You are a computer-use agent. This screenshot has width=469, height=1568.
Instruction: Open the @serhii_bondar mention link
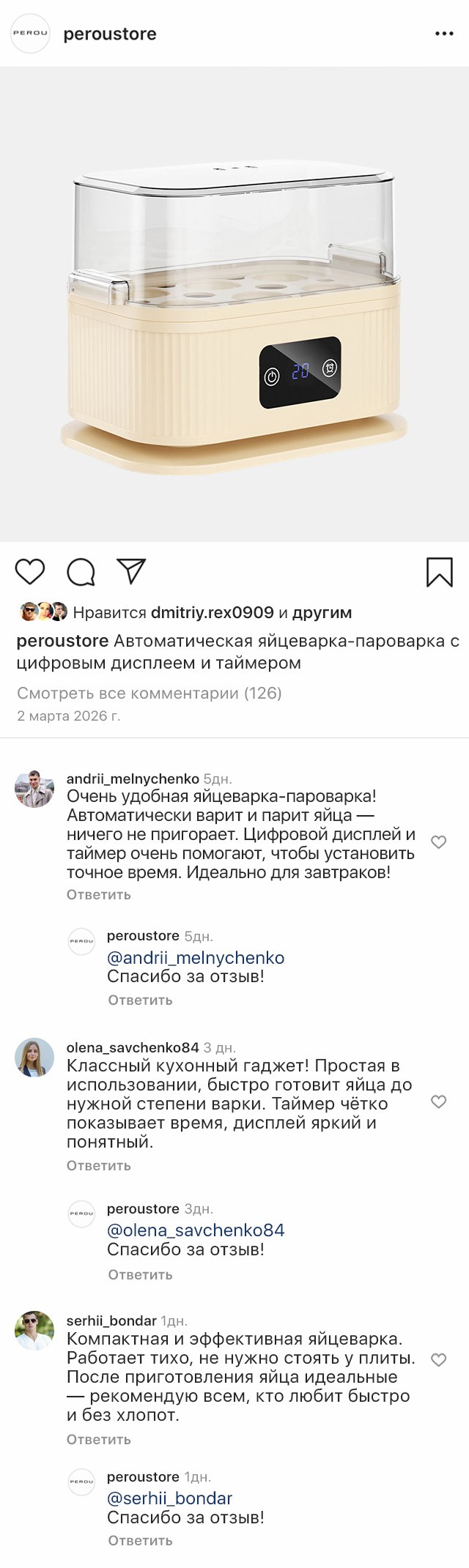tap(169, 1498)
